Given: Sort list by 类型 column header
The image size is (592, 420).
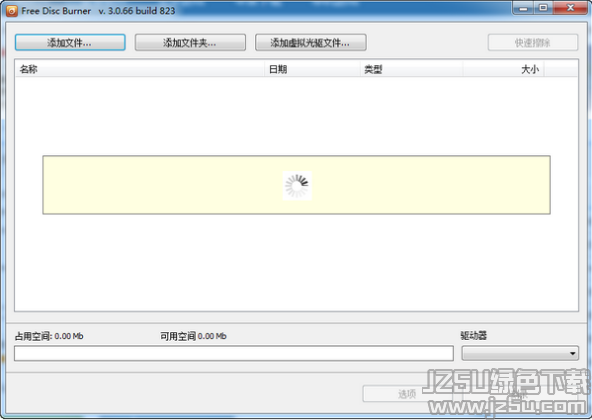Looking at the screenshot, I should 412,69.
